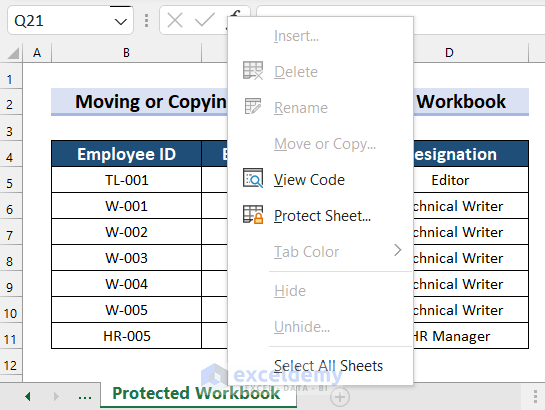
Task: Click the HR Manager designation cell
Action: [x=471, y=336]
